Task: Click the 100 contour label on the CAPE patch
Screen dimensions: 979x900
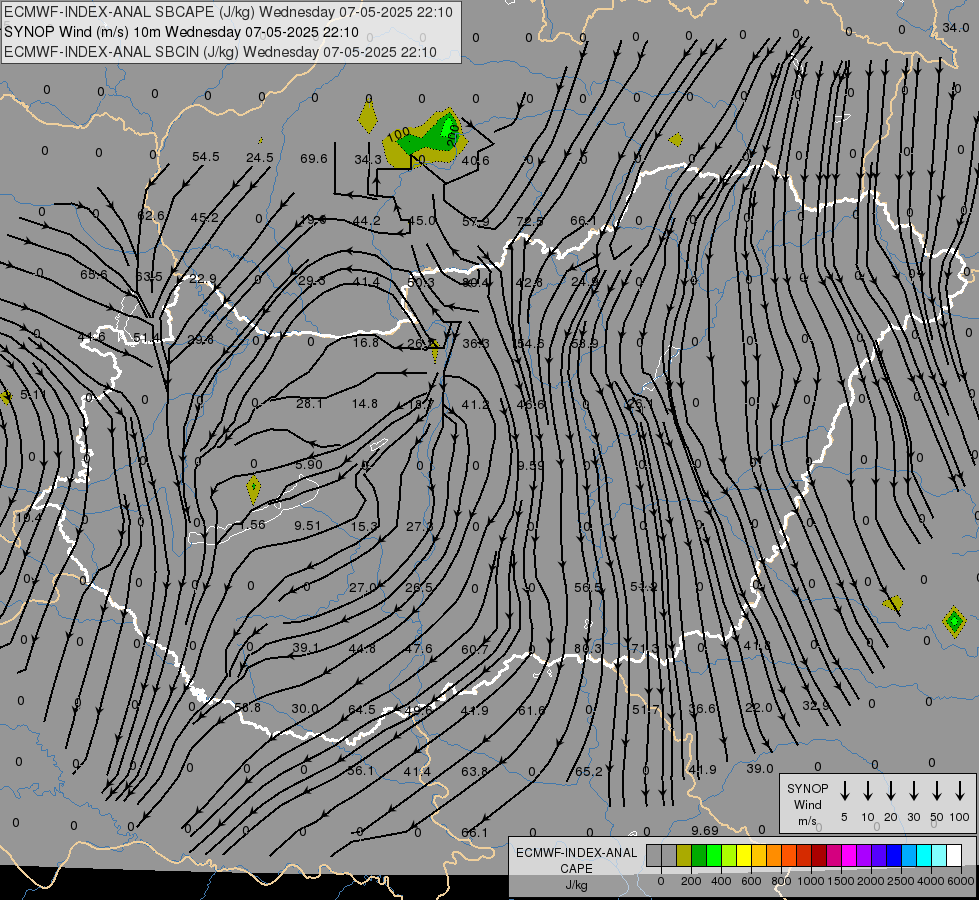Action: [398, 133]
